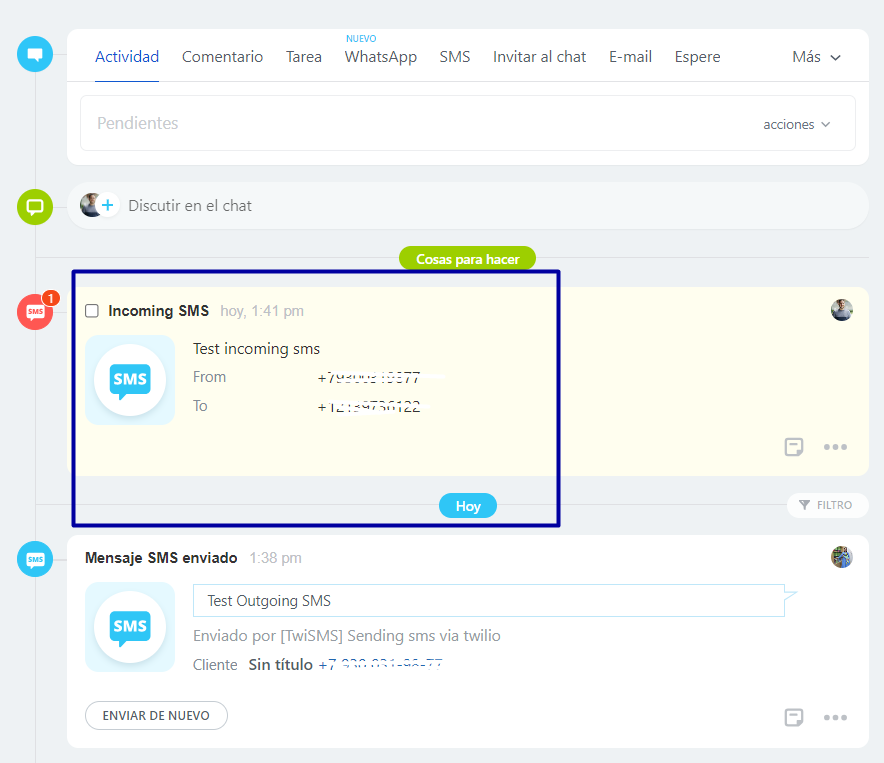Open the FILTRO filter control
Image resolution: width=884 pixels, height=763 pixels.
pyautogui.click(x=826, y=505)
